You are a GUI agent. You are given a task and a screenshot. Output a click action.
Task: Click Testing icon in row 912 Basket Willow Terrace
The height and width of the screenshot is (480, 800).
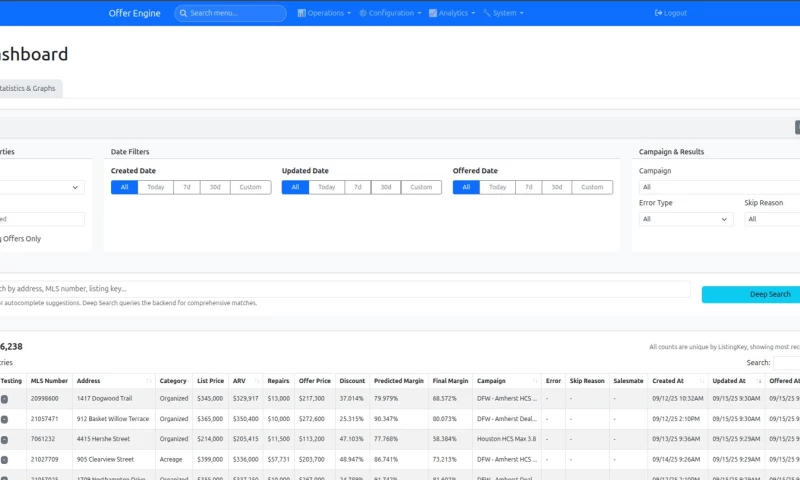(x=4, y=419)
